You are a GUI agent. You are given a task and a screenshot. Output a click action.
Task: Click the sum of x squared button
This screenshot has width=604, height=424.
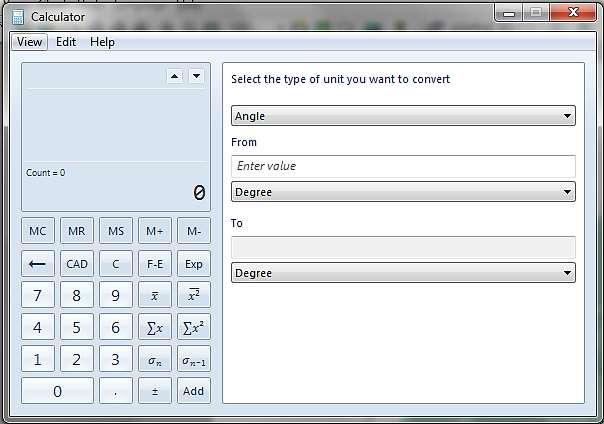point(194,327)
